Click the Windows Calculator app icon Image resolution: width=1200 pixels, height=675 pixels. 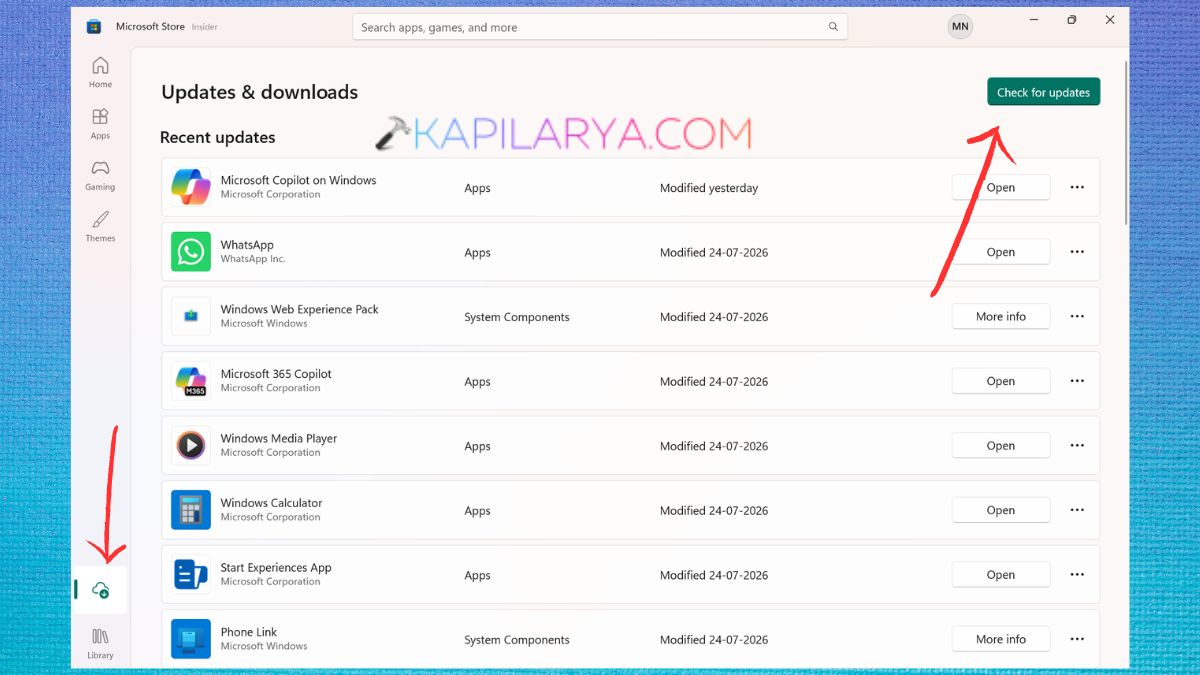(x=190, y=510)
